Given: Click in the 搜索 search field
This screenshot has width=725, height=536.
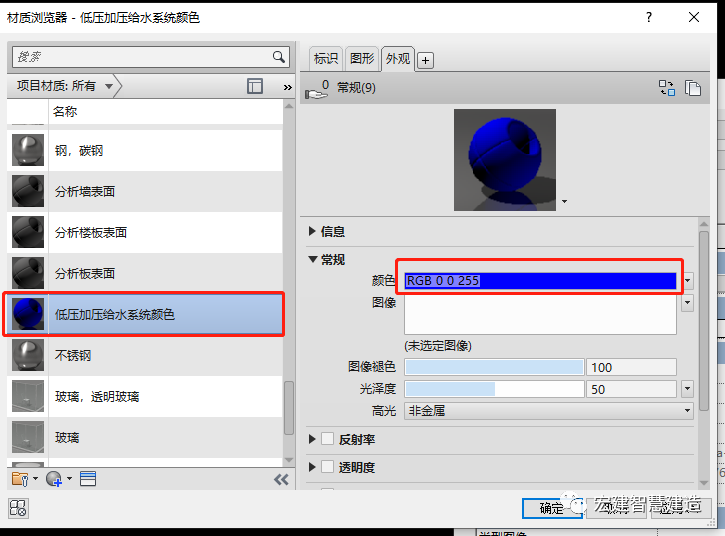Looking at the screenshot, I should coord(142,57).
